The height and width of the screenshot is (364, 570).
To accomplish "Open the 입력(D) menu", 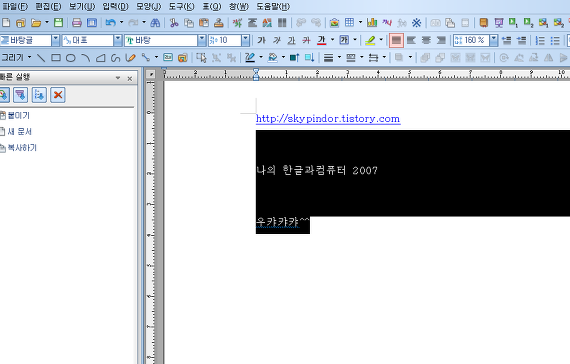I will (115, 7).
